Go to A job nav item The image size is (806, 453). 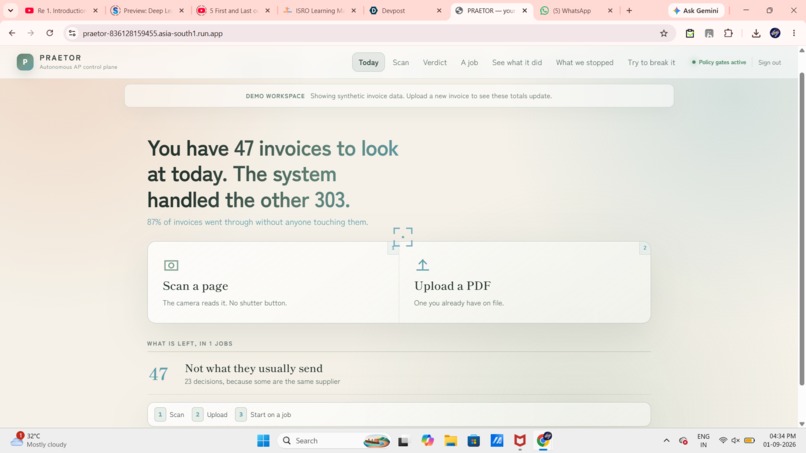[x=469, y=62]
